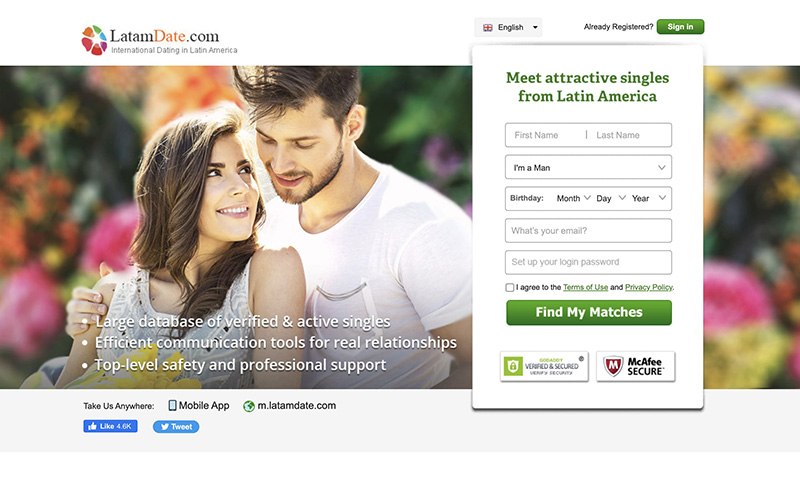Viewport: 800px width, 500px height.
Task: Open the Terms of Use link
Action: [x=585, y=287]
